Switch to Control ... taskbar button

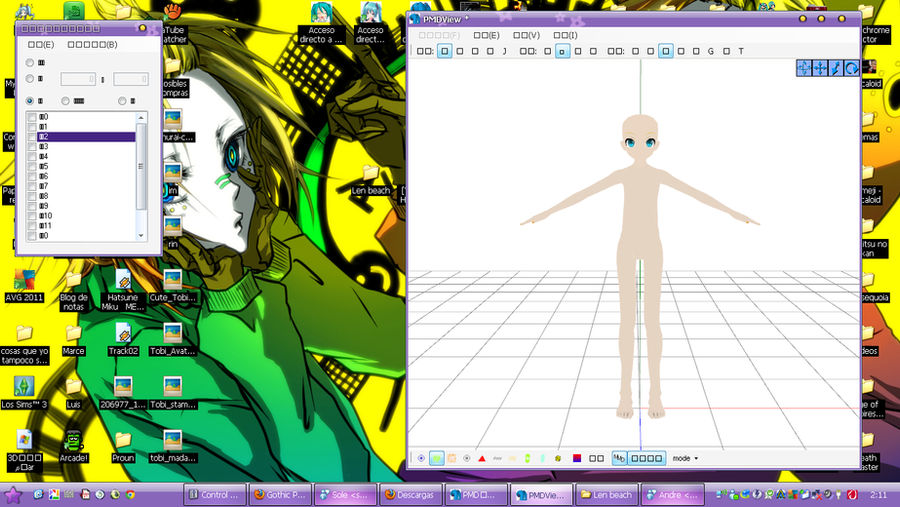215,495
